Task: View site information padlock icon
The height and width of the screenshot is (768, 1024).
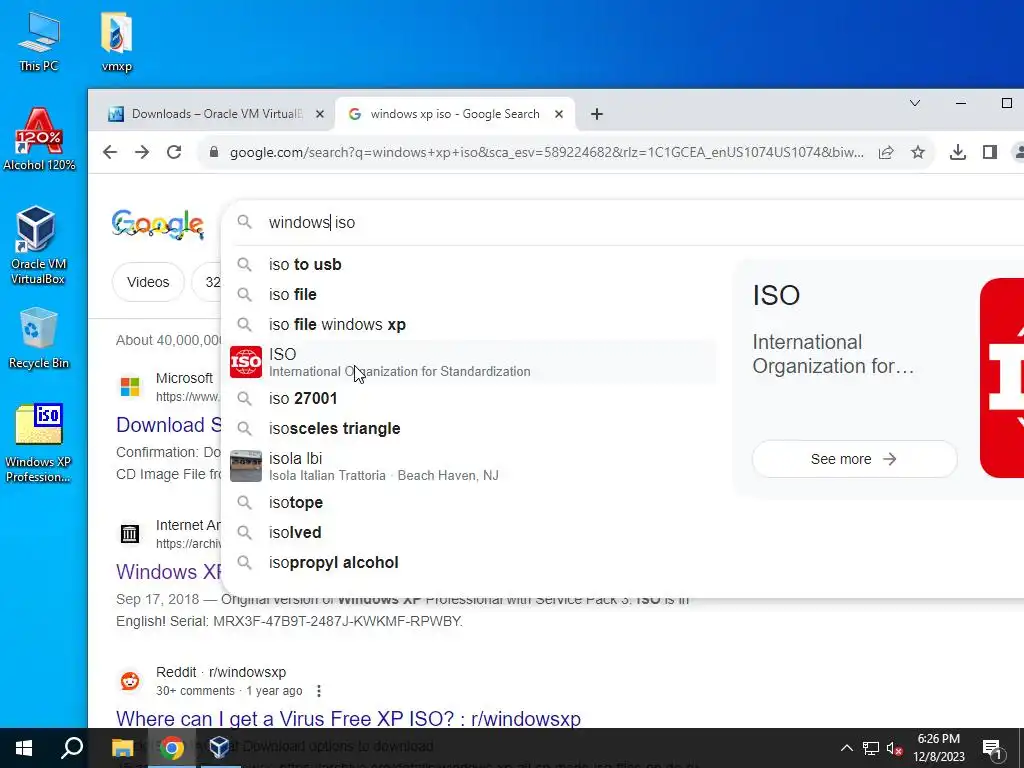Action: click(213, 152)
